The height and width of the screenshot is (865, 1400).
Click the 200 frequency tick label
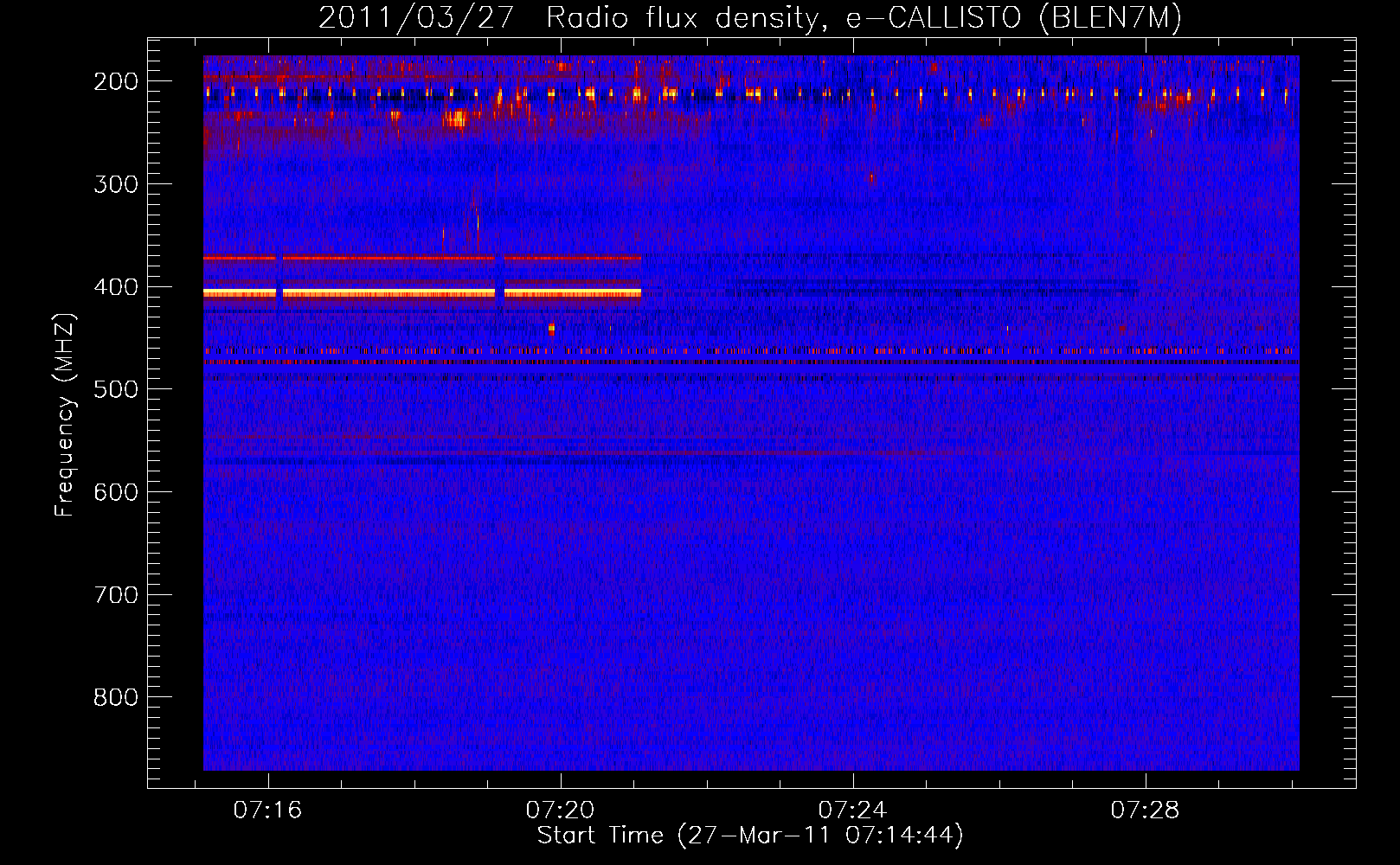(x=116, y=81)
